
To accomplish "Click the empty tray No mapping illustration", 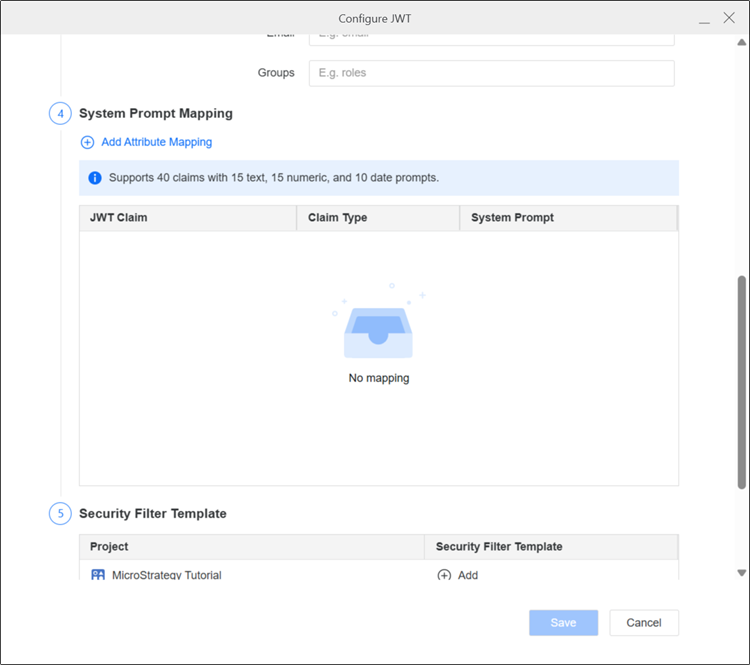I will pos(378,326).
